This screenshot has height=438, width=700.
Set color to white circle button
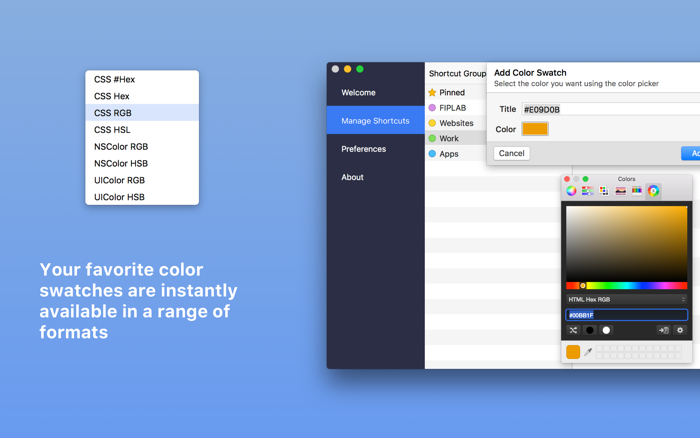click(606, 330)
